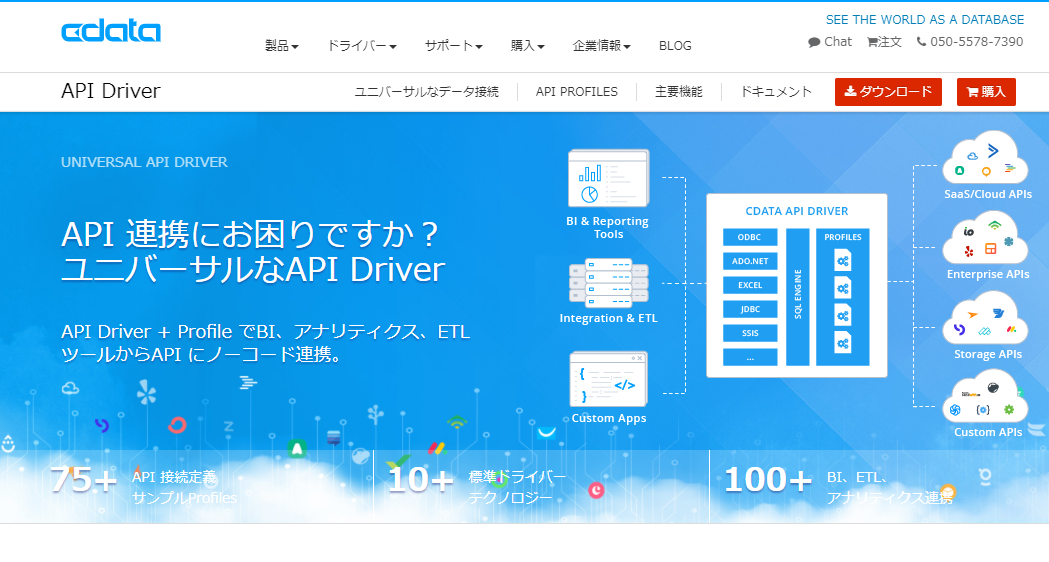The image size is (1049, 562).
Task: Click the CDATA API DRIVER heading
Action: tap(797, 211)
